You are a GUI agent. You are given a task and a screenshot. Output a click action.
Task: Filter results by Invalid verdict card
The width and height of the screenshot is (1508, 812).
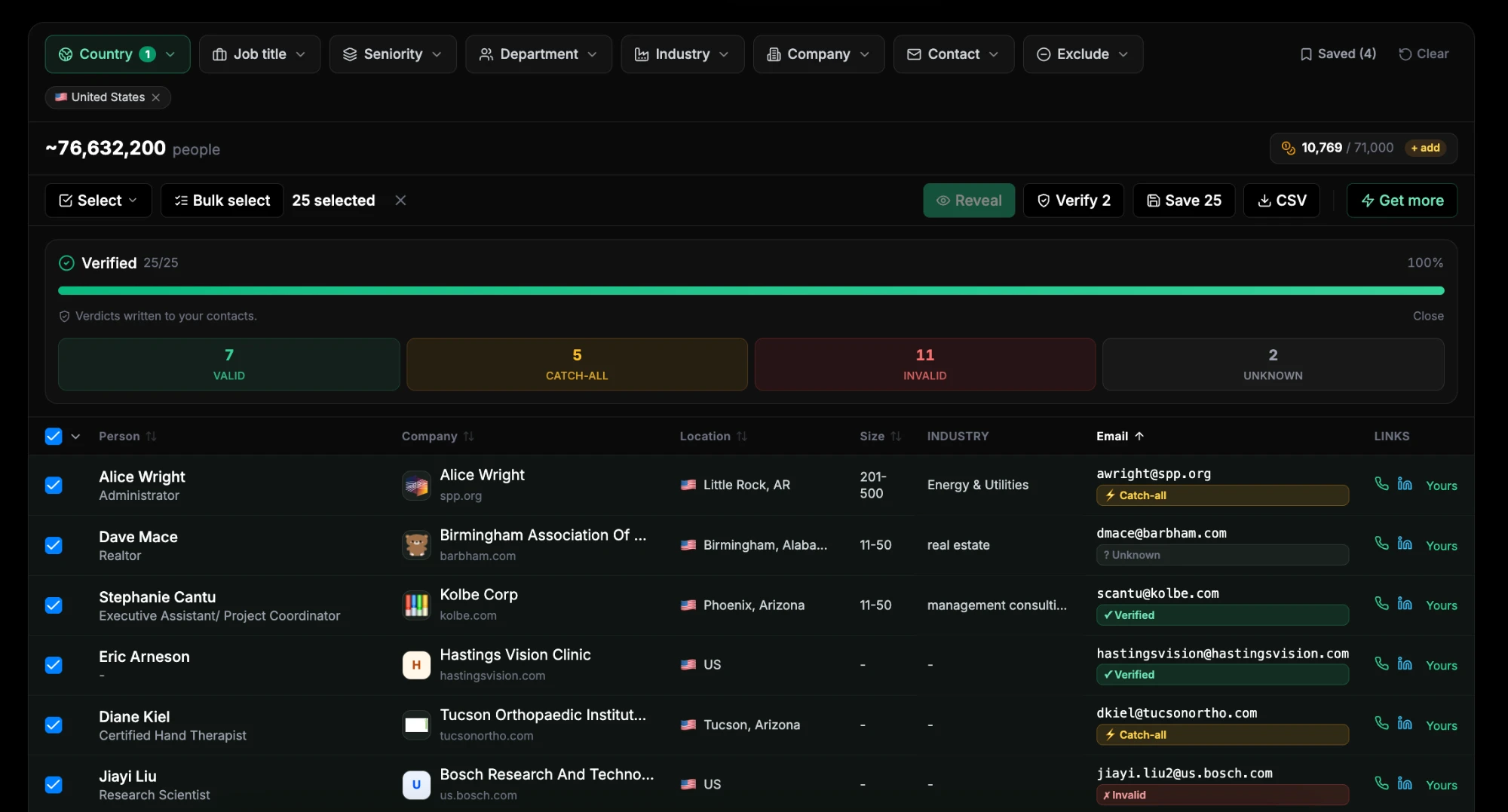(x=925, y=364)
